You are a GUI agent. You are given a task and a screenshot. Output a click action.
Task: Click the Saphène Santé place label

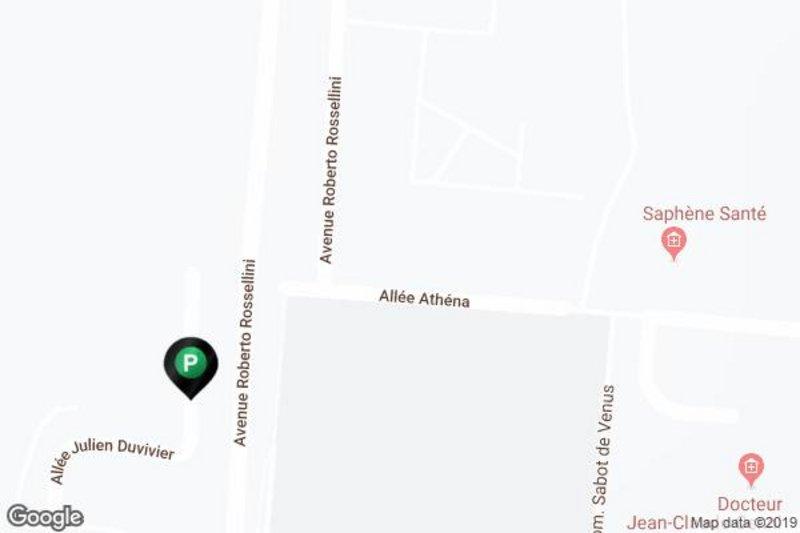(x=704, y=213)
